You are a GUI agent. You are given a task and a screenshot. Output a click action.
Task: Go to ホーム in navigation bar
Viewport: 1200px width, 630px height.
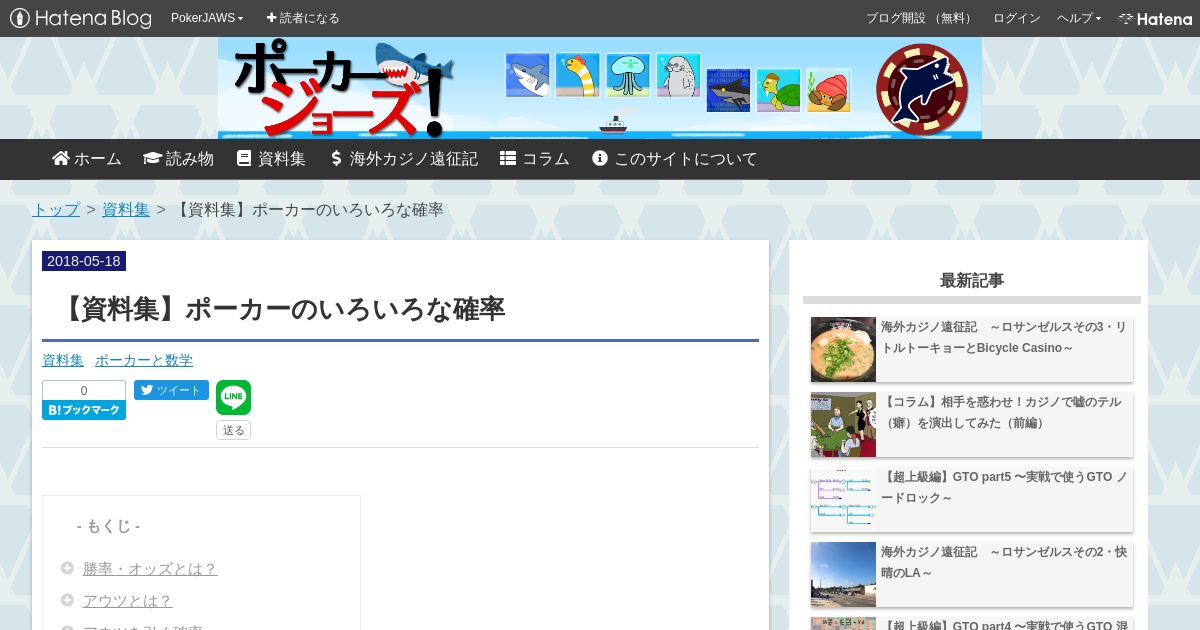point(87,159)
